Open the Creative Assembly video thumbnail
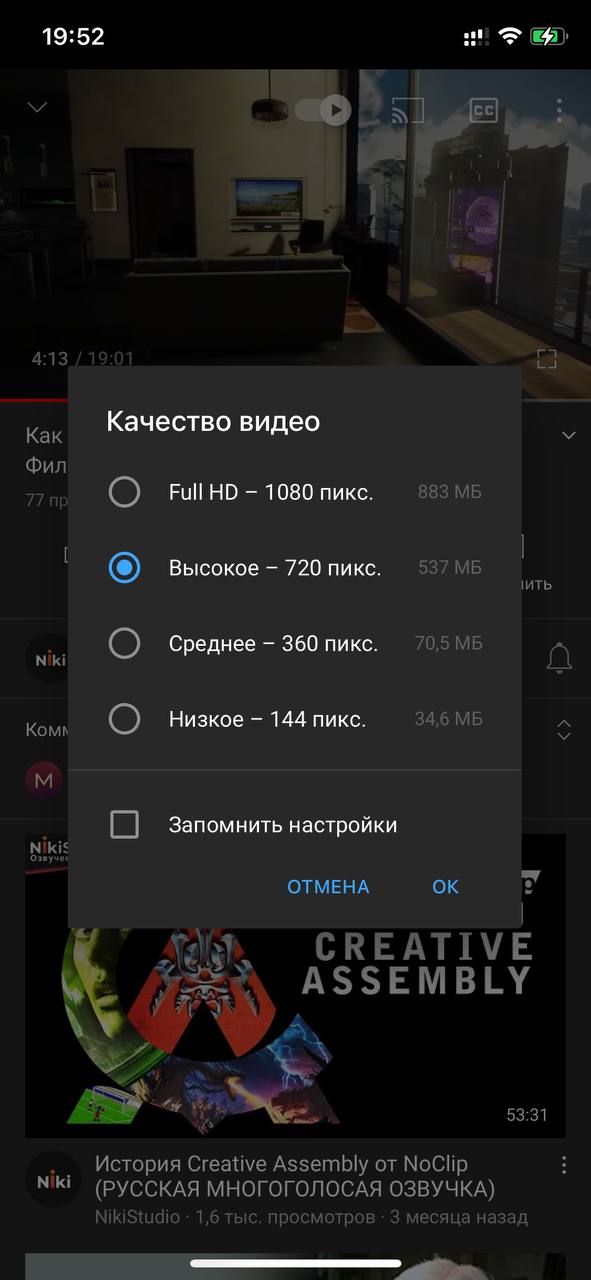The image size is (591, 1280). coord(295,986)
